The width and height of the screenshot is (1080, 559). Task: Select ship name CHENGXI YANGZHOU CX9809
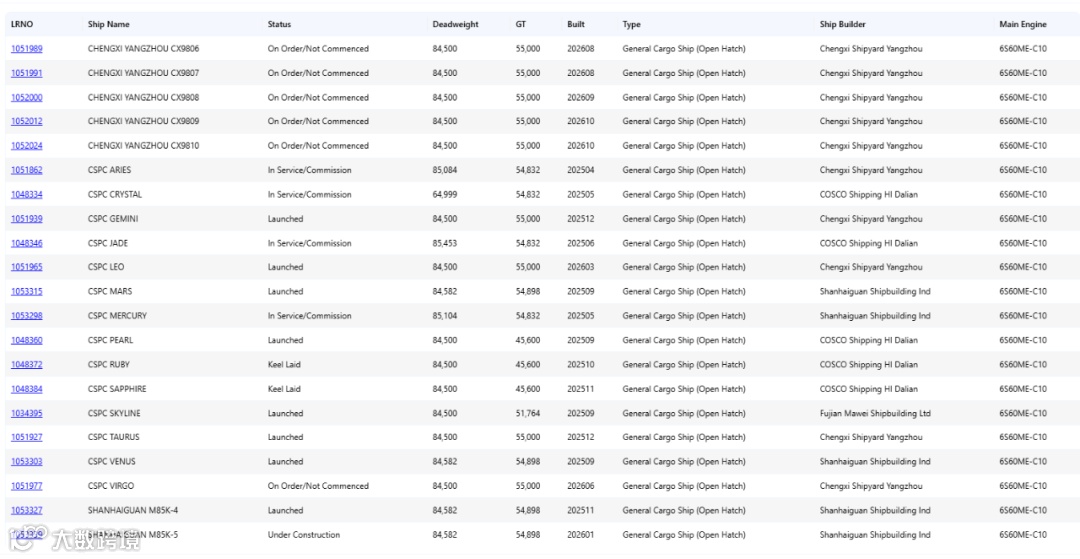pyautogui.click(x=144, y=121)
